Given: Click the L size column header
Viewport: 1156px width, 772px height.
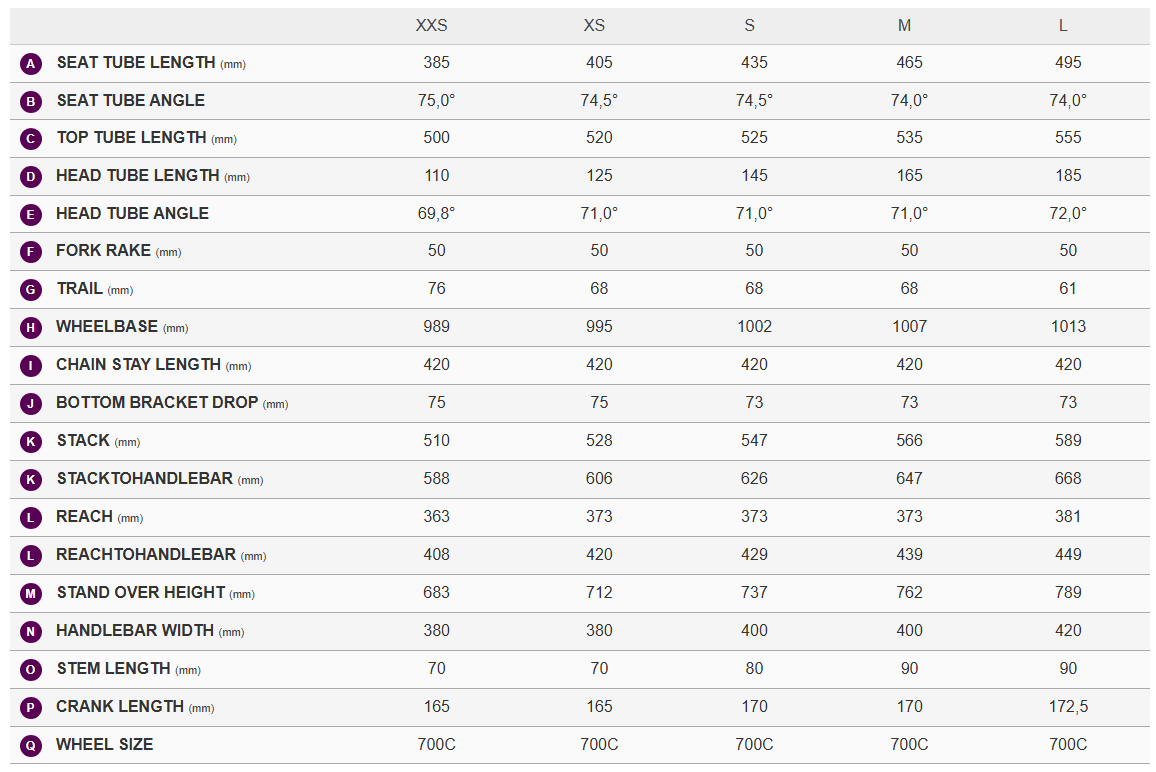Looking at the screenshot, I should point(1063,25).
